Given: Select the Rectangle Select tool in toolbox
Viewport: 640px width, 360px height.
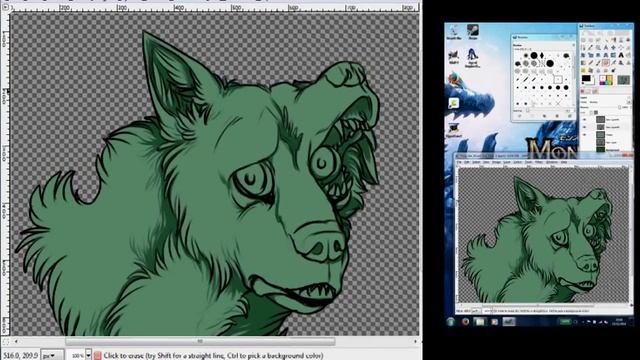Looking at the screenshot, I should point(583,40).
